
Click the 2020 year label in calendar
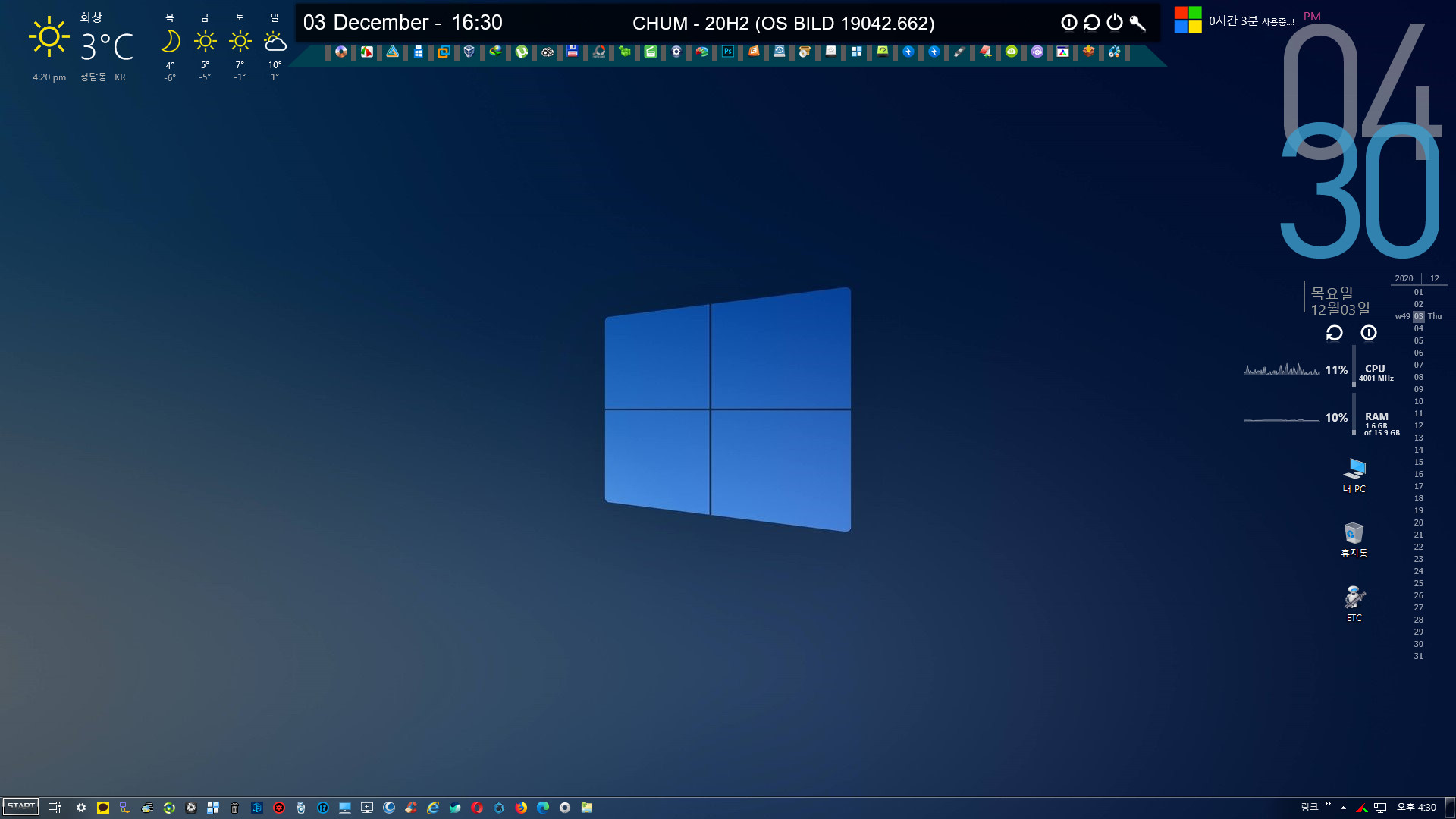pyautogui.click(x=1404, y=278)
